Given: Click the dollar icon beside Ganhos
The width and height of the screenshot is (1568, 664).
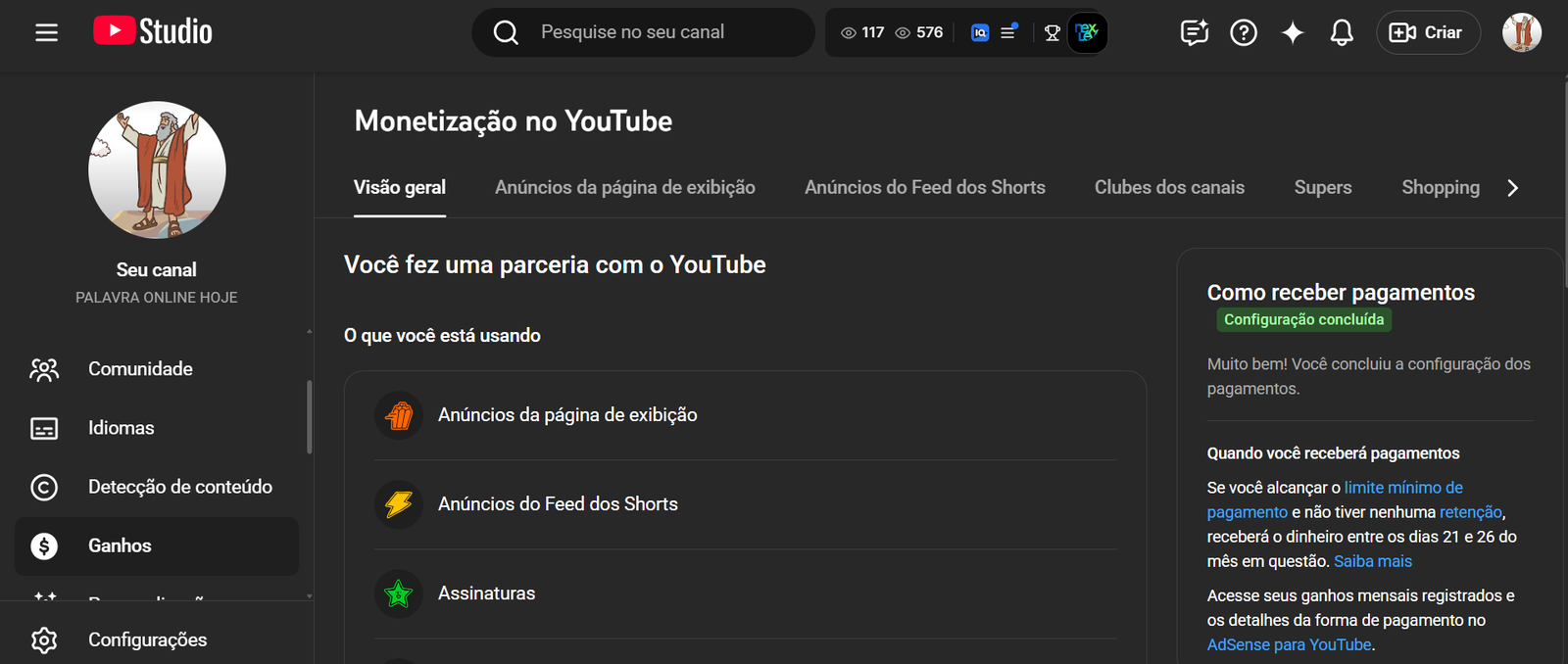Looking at the screenshot, I should (44, 546).
